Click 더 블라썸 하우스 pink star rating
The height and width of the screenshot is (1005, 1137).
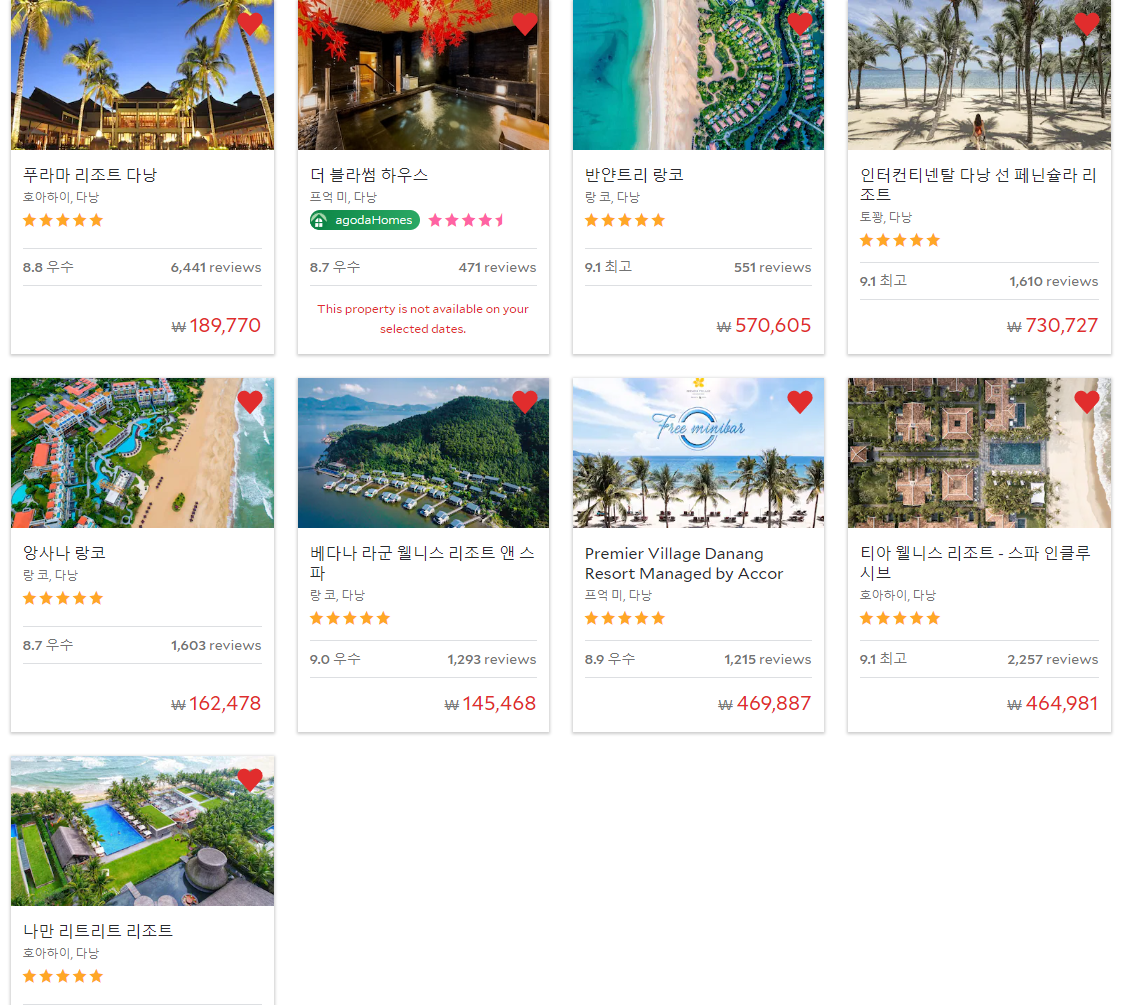[x=466, y=220]
